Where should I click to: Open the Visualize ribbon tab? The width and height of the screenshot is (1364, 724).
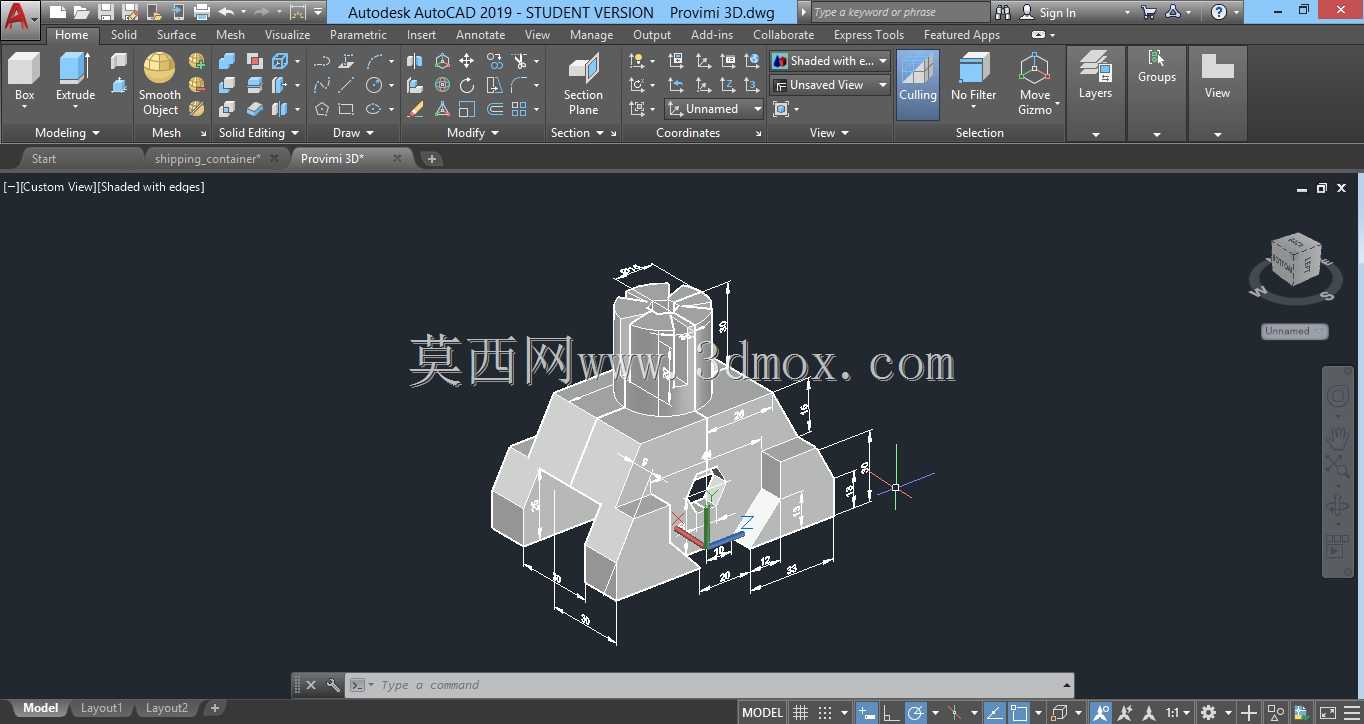pyautogui.click(x=287, y=34)
